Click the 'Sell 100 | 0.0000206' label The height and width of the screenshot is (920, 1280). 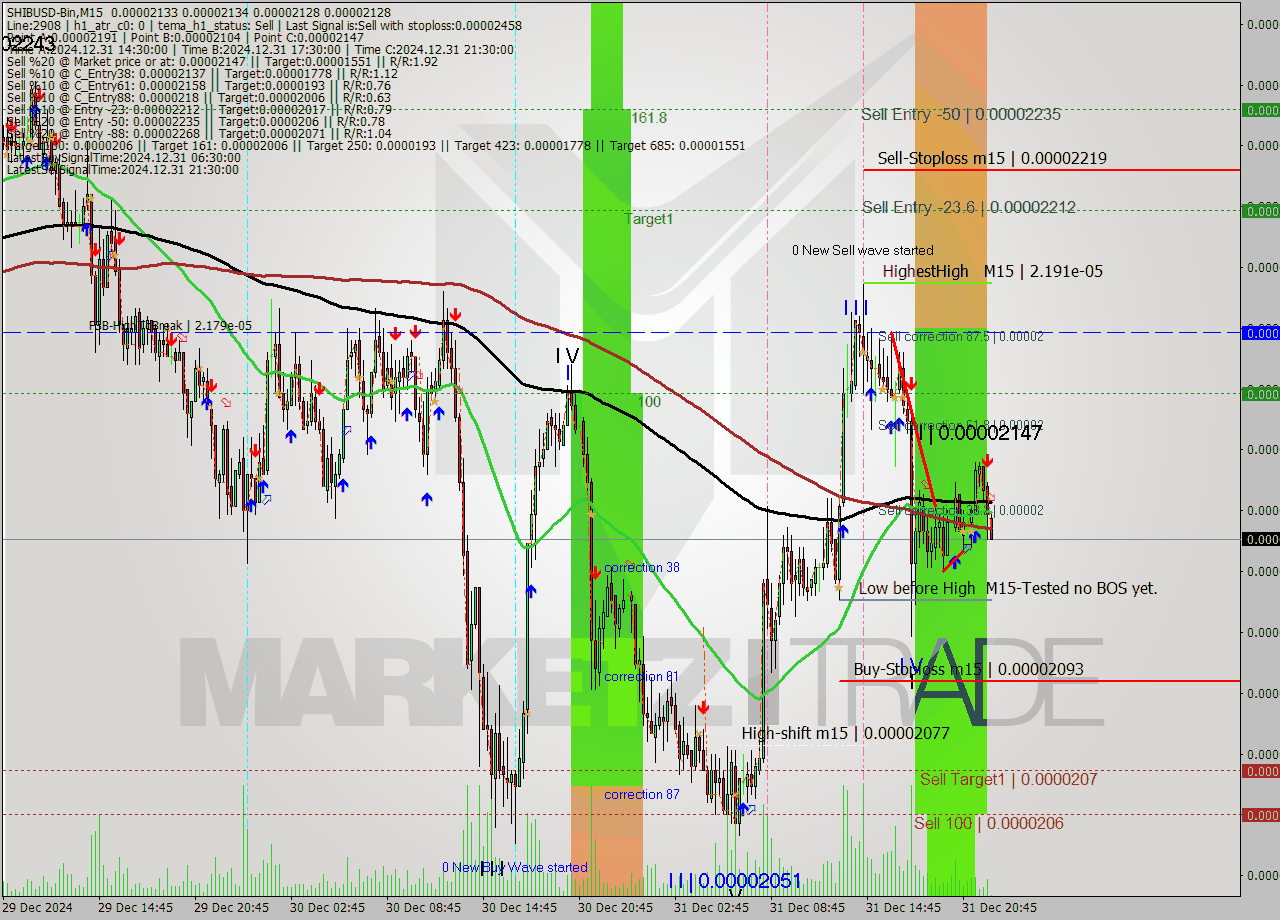(x=988, y=823)
